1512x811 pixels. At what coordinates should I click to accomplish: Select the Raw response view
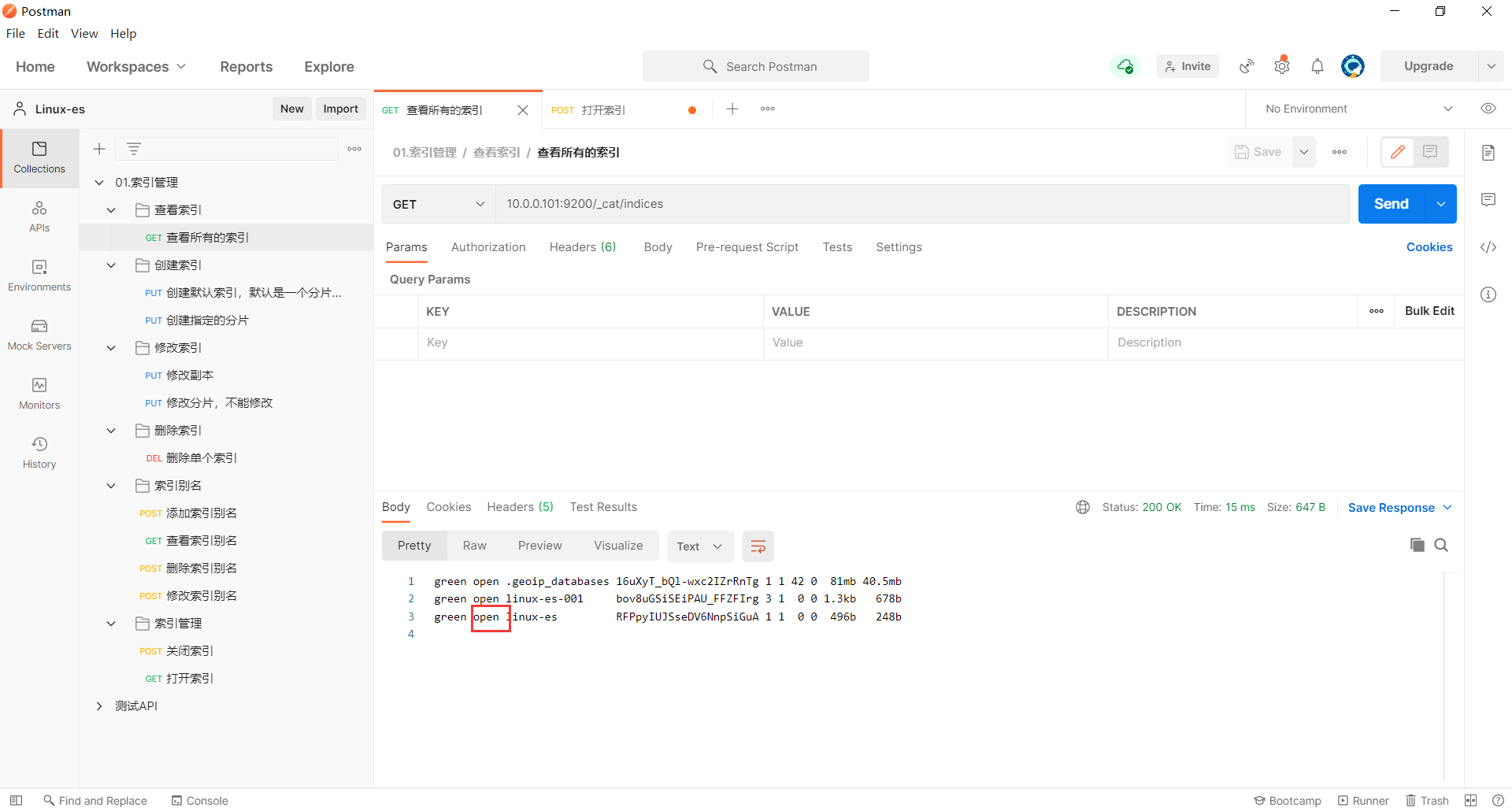(475, 546)
